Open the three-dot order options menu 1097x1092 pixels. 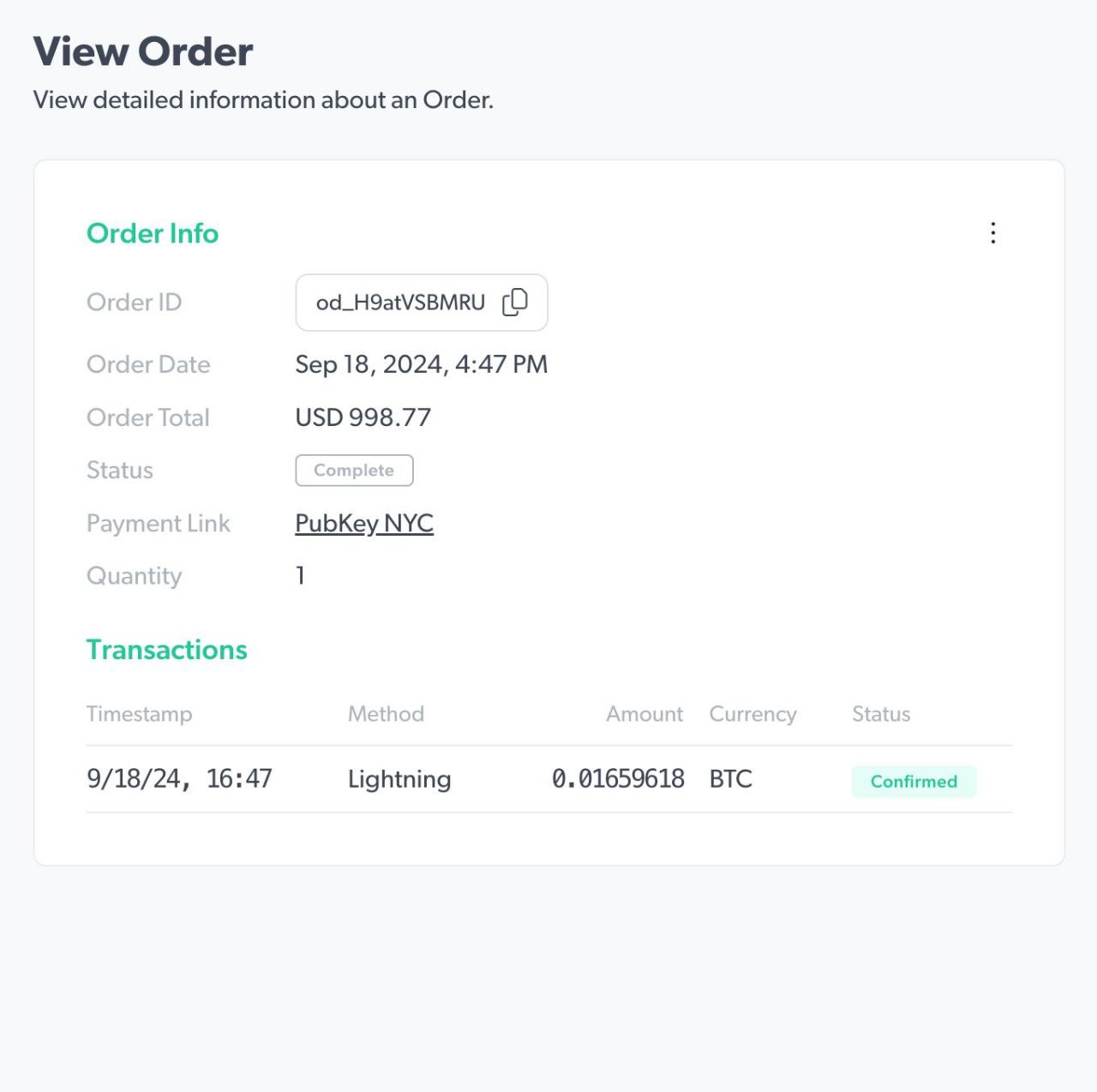coord(992,233)
